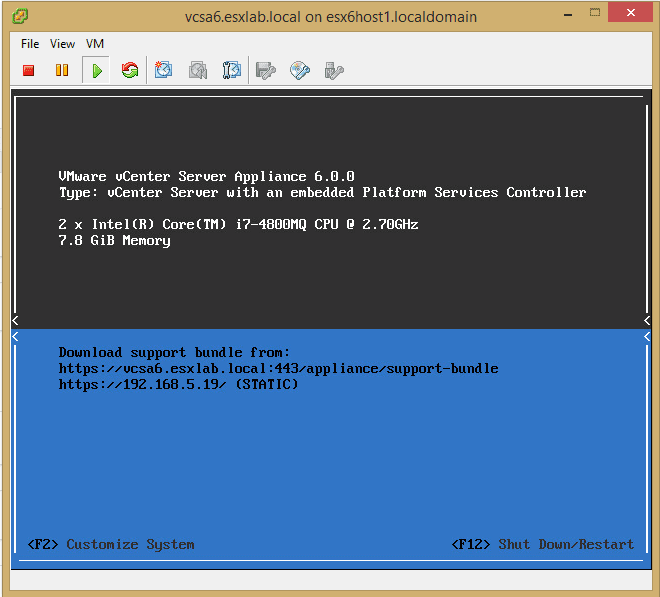Click the '7.8 GiB Memory' text
The image size is (660, 597).
(114, 240)
